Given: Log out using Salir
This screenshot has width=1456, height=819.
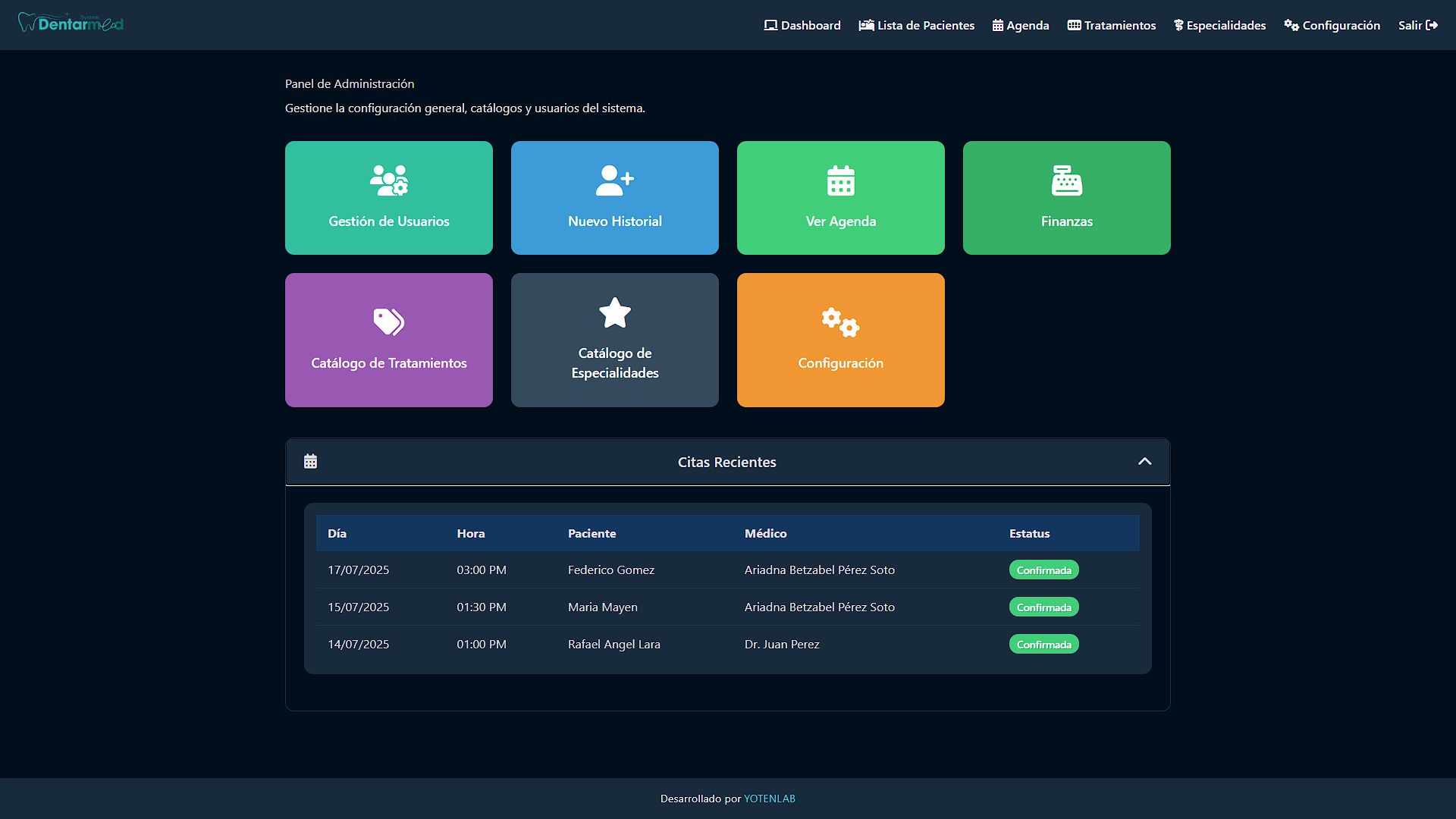Looking at the screenshot, I should click(1417, 25).
